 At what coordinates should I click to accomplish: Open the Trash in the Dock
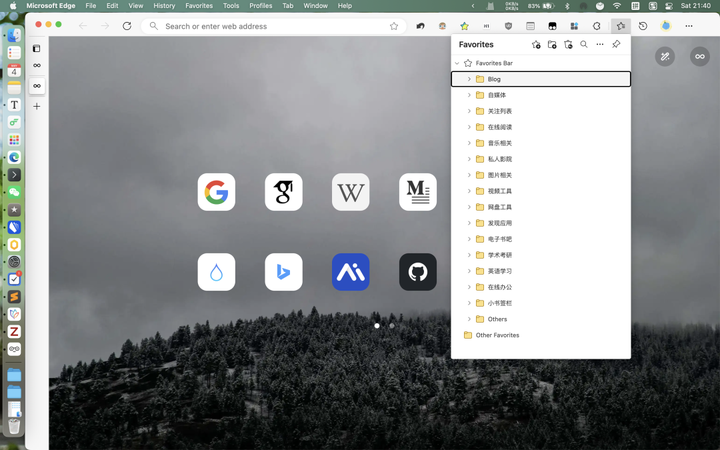tap(14, 426)
